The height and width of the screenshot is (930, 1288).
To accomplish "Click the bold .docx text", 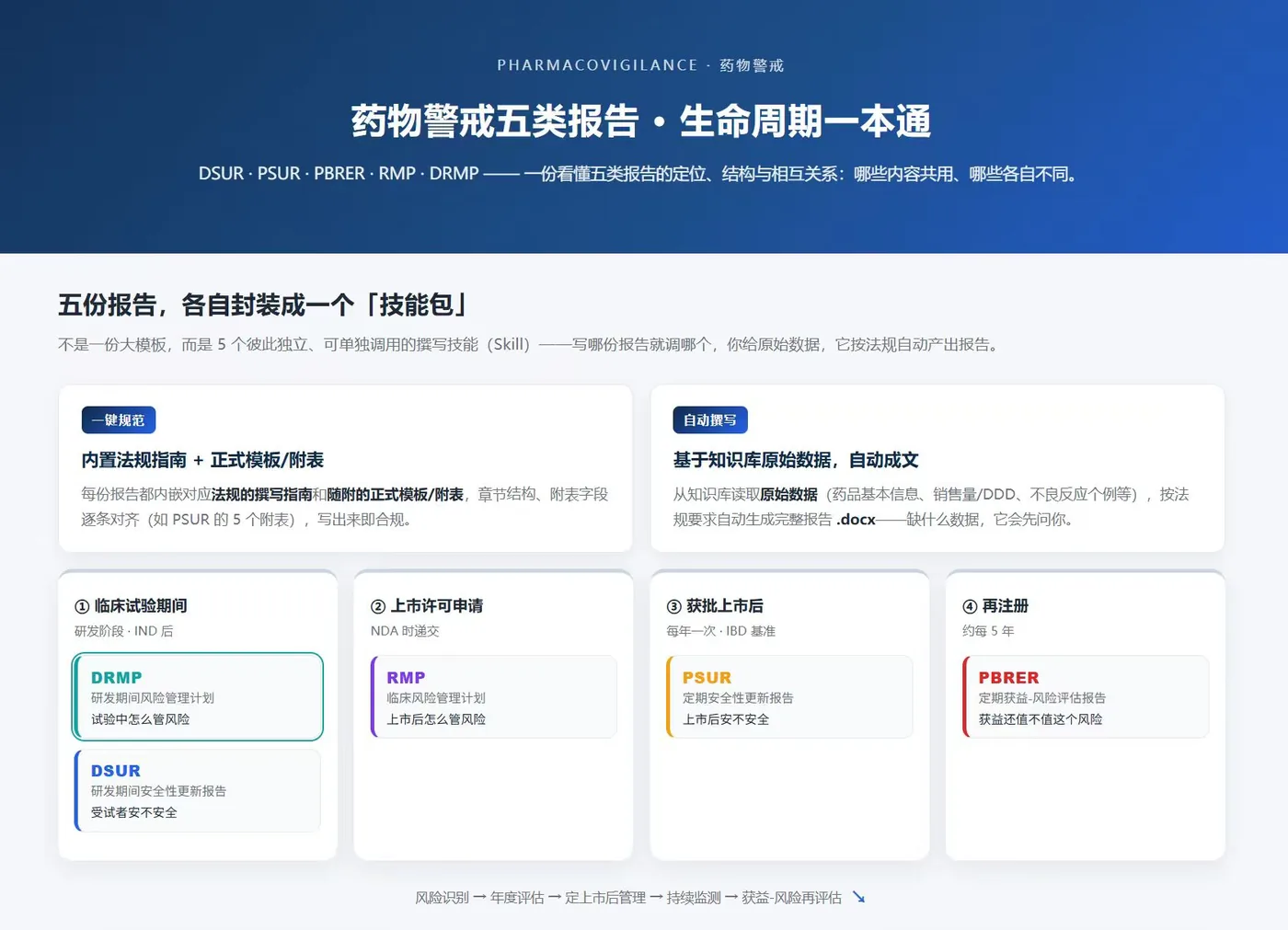I will tap(856, 520).
